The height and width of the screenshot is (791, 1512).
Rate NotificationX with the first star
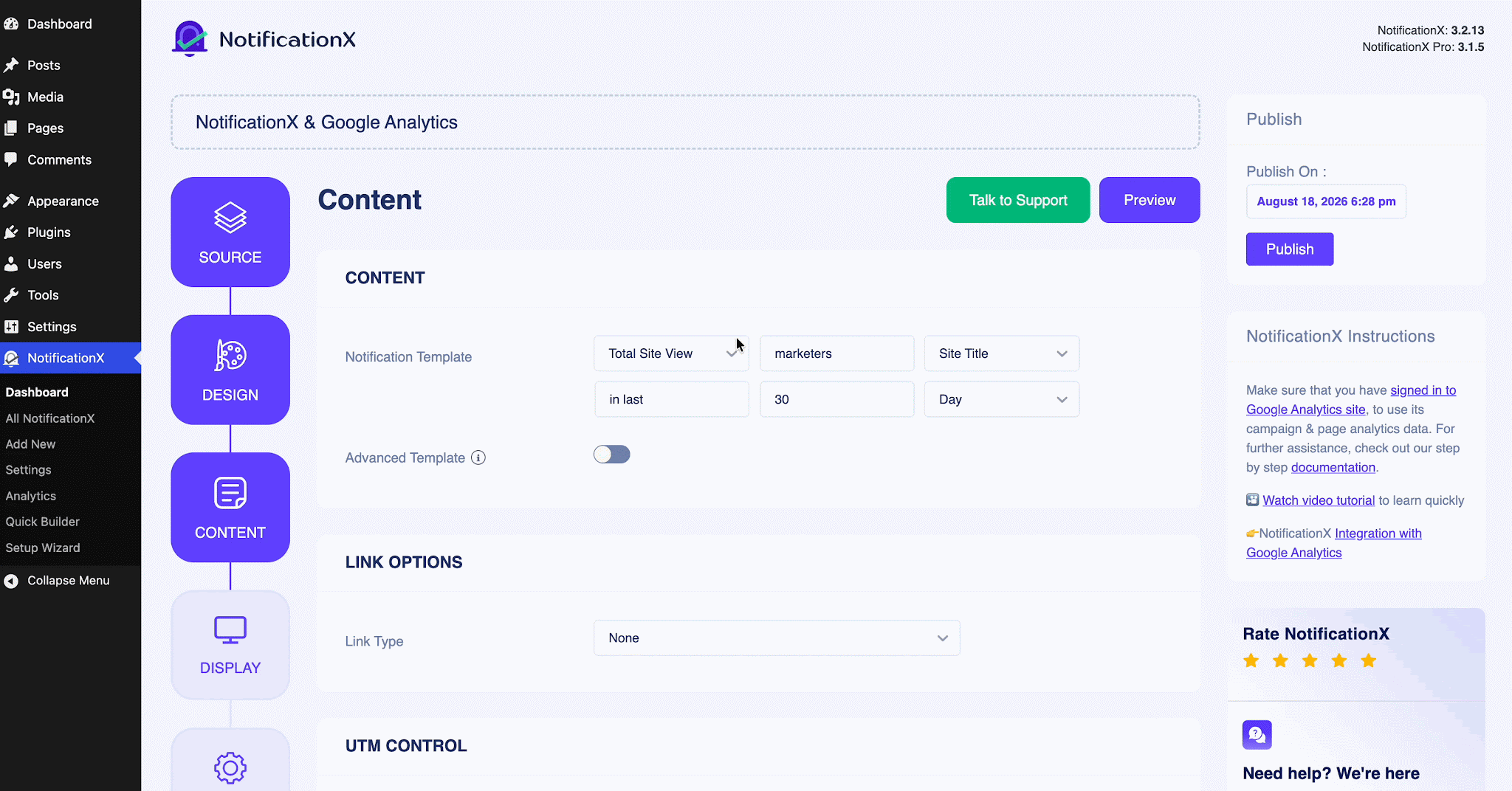pos(1251,660)
